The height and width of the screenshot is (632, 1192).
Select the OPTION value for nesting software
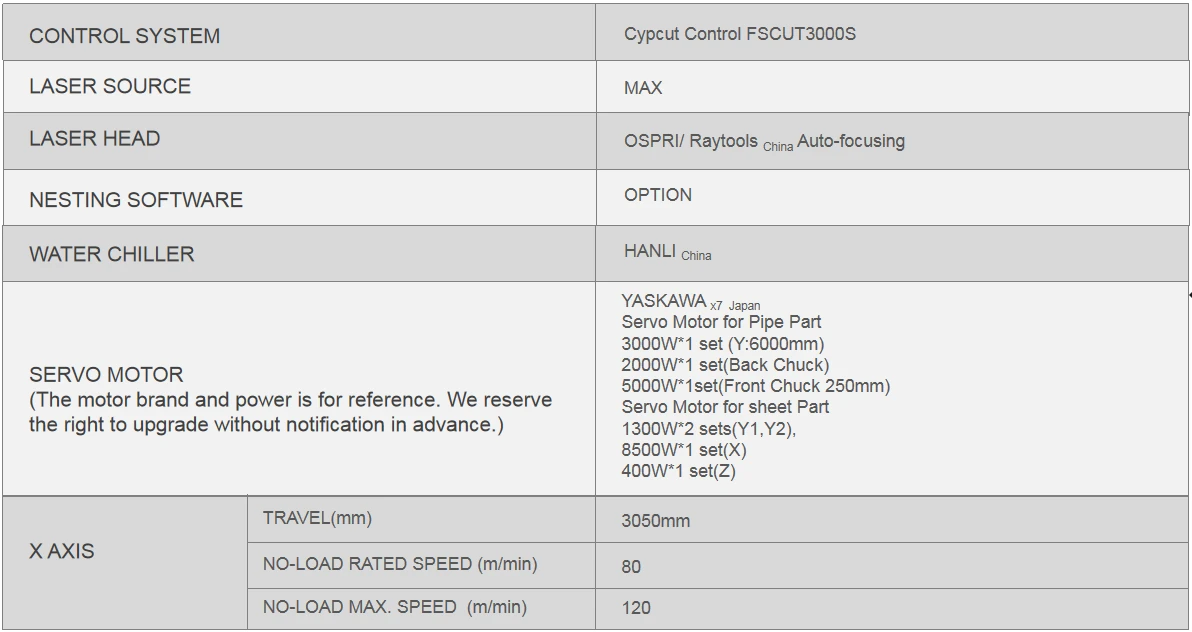[x=658, y=195]
